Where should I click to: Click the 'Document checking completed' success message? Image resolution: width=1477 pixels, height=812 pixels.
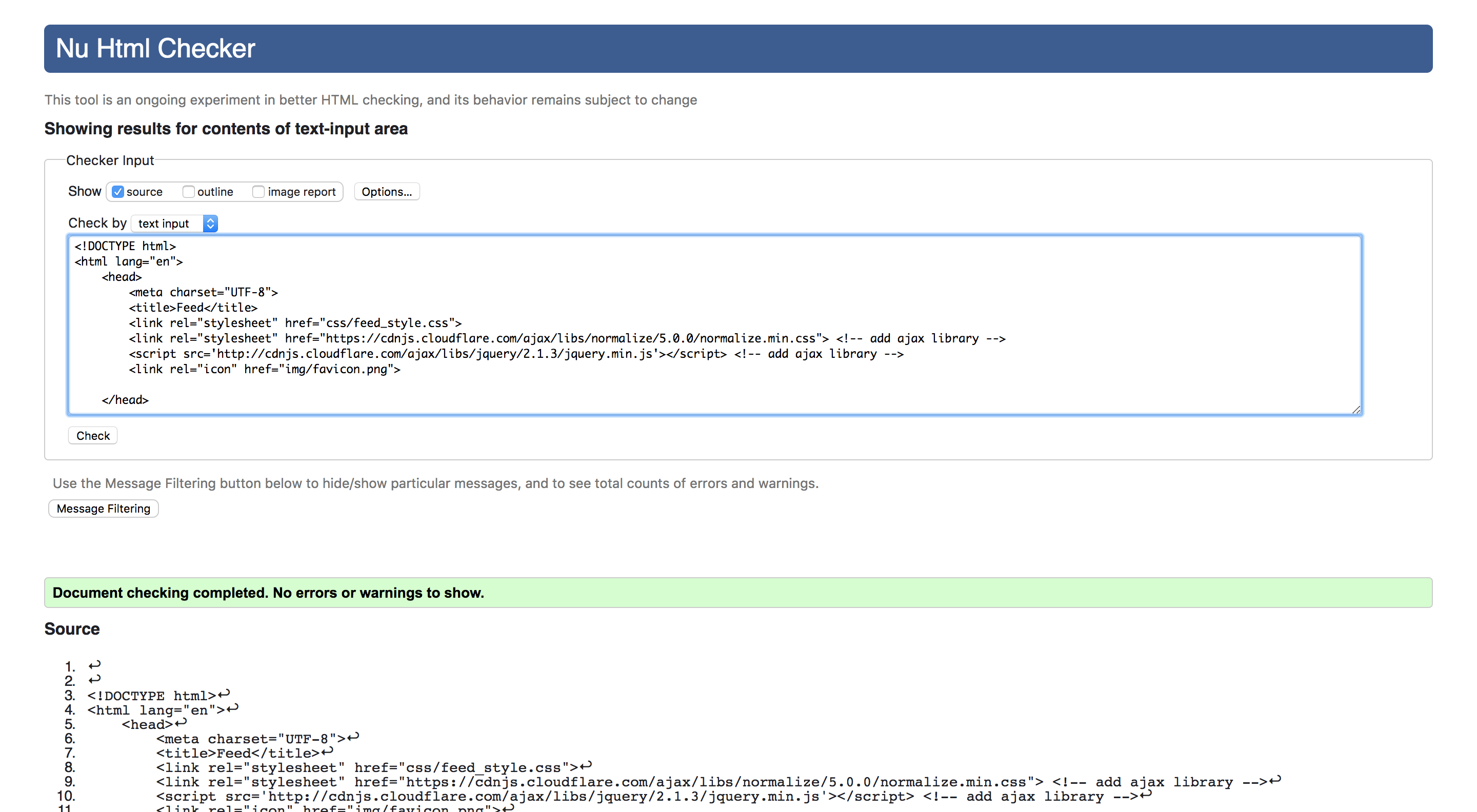coord(738,593)
